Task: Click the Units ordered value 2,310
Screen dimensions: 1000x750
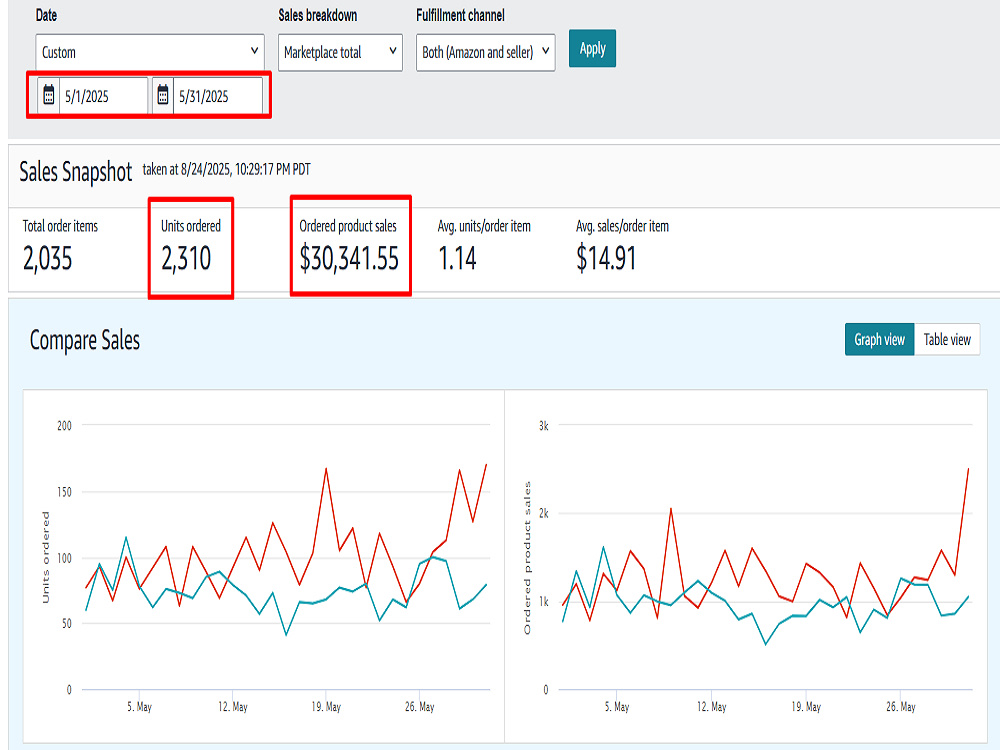Action: 186,258
